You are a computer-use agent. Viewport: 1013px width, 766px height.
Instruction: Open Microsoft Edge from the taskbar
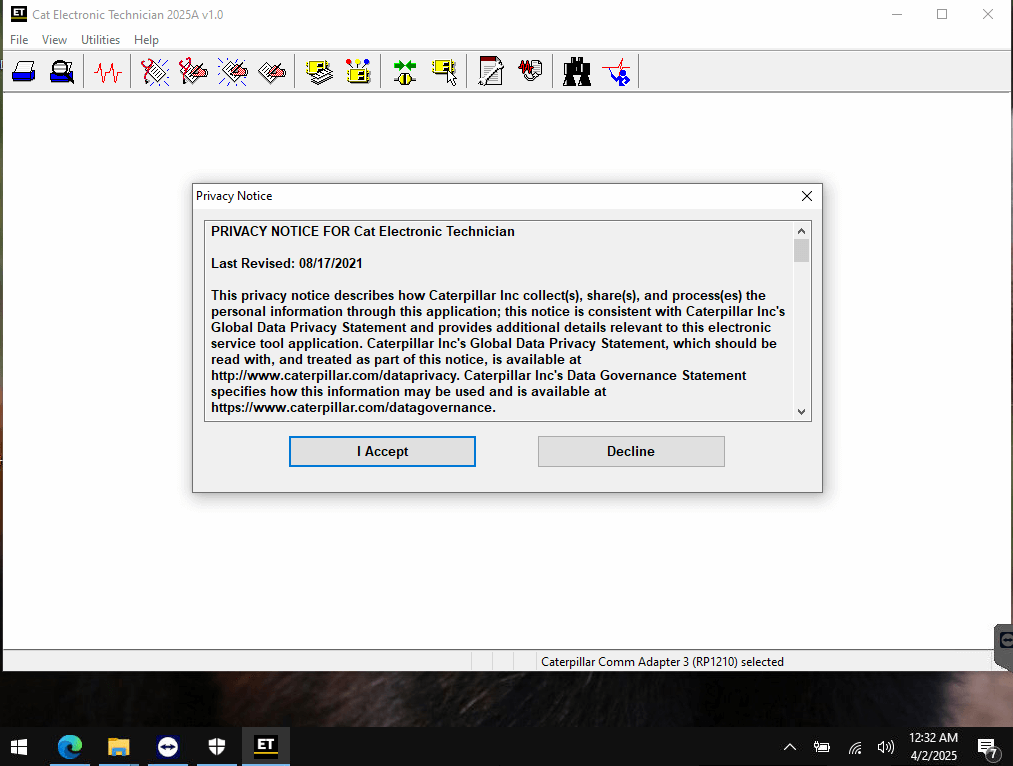coord(69,746)
